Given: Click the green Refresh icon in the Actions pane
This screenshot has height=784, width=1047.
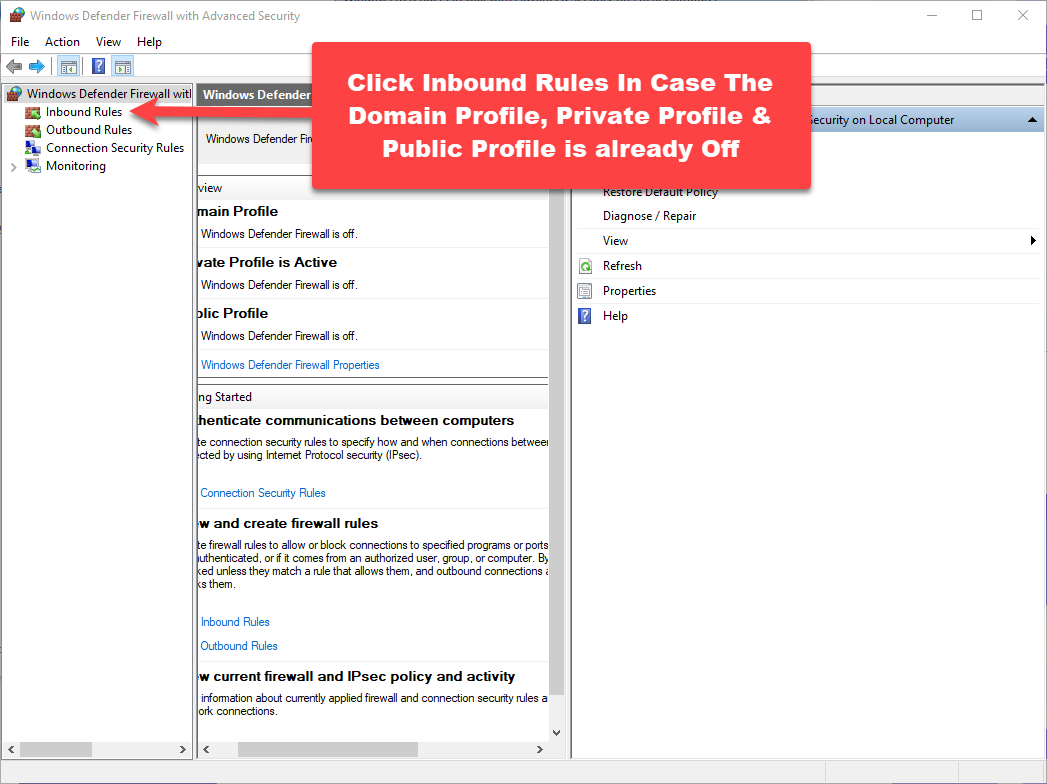Looking at the screenshot, I should point(586,266).
